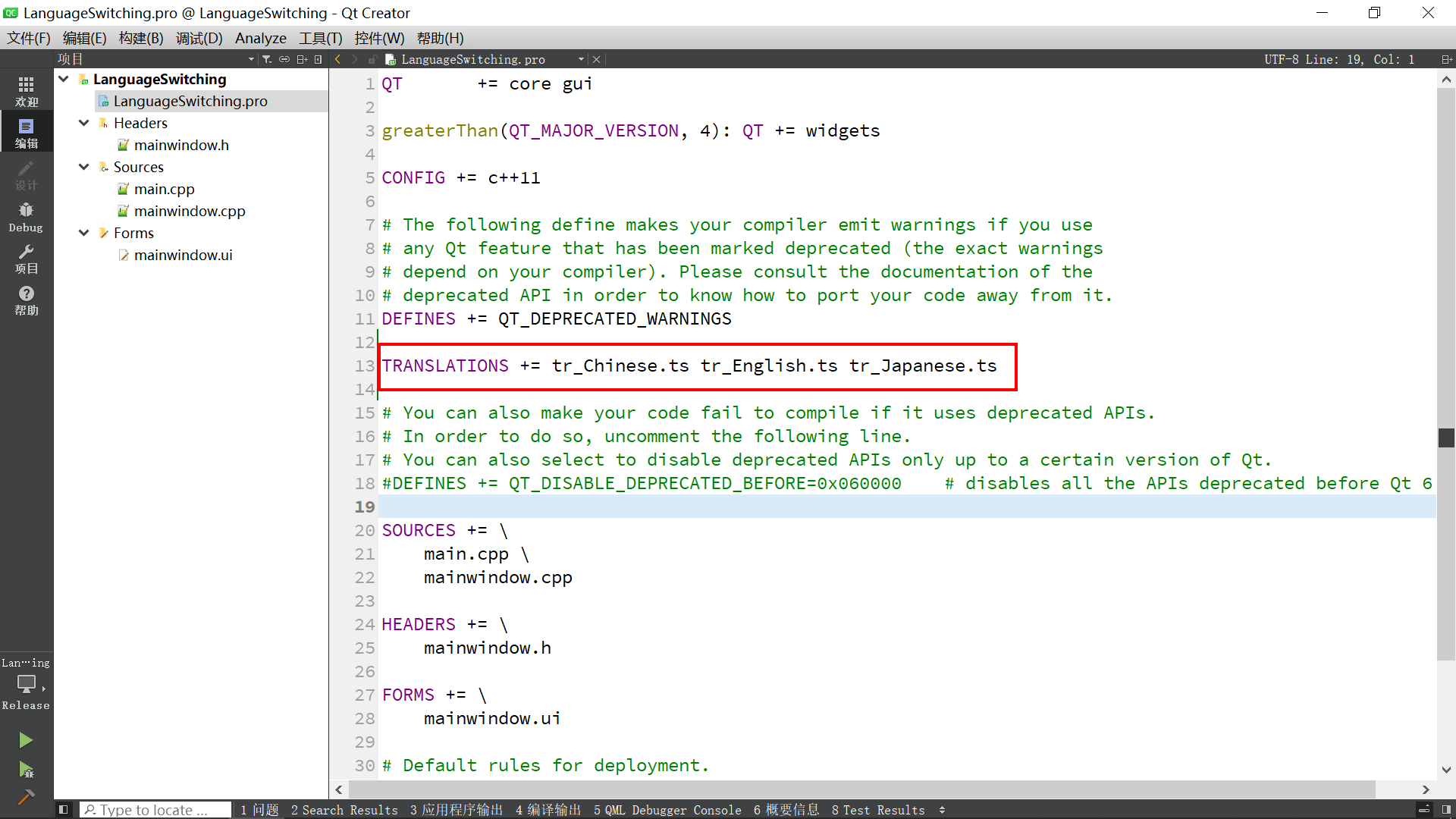Build the project with the hammer icon
The image size is (1456, 819).
(26, 797)
